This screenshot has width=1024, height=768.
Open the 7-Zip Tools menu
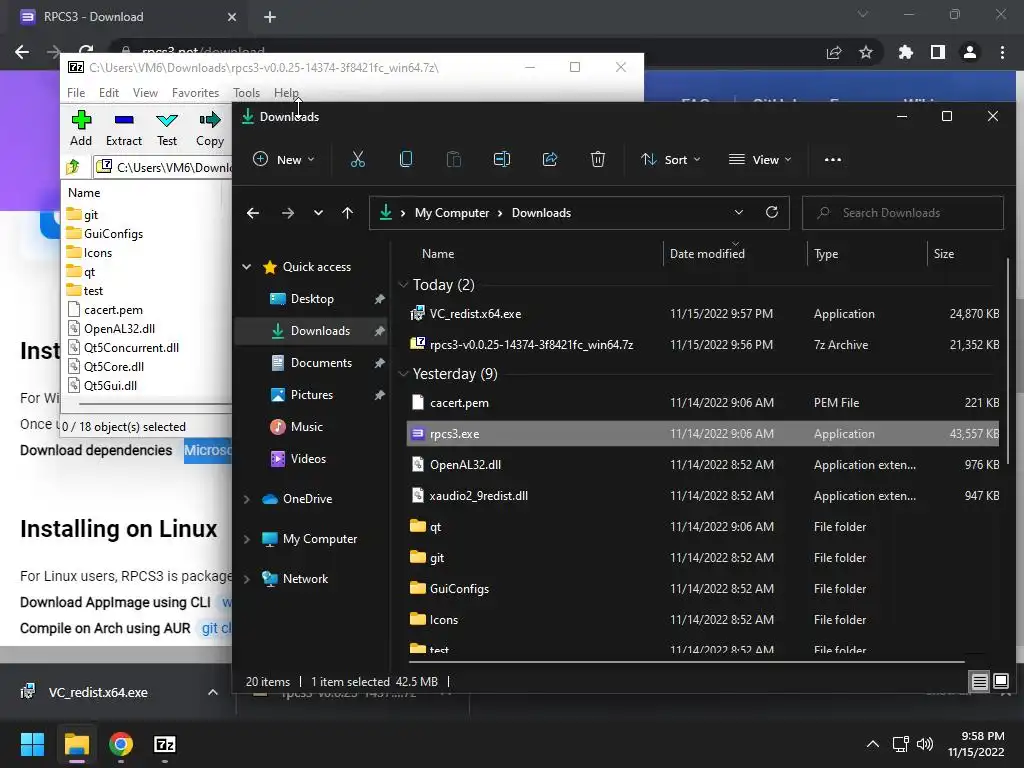[x=246, y=93]
